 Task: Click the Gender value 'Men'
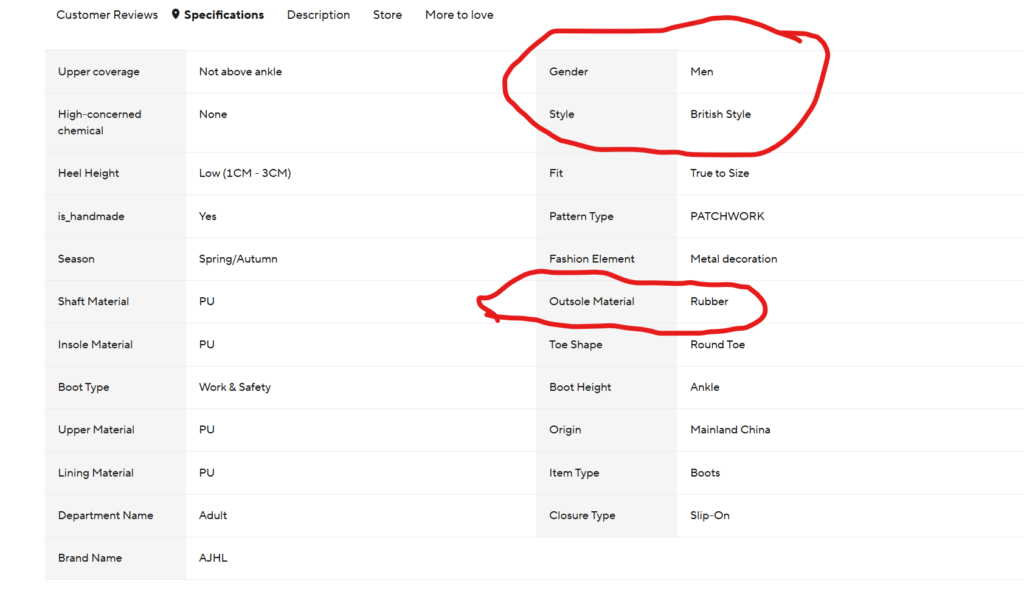pos(702,72)
